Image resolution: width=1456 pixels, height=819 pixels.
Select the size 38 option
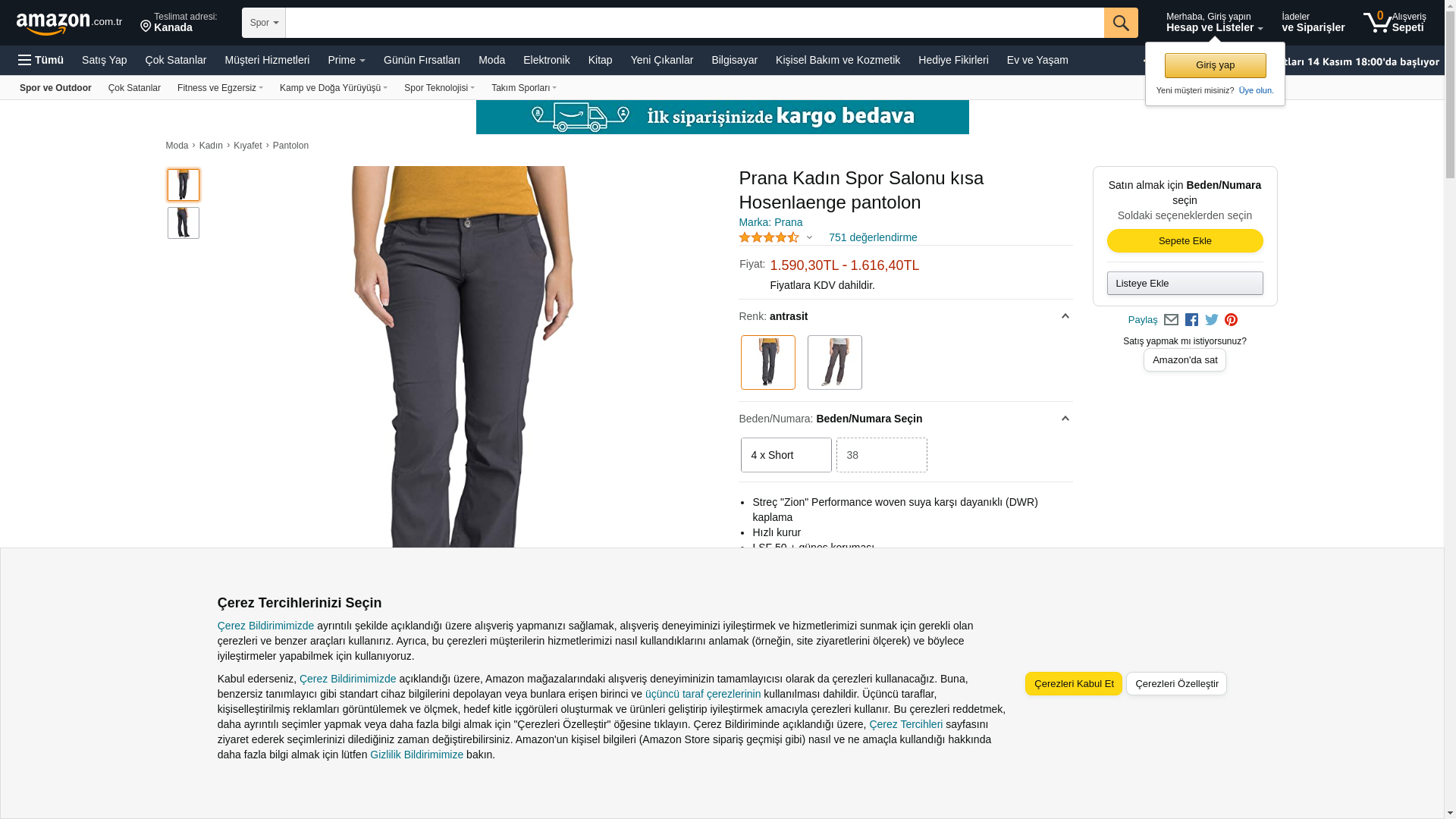pos(882,455)
